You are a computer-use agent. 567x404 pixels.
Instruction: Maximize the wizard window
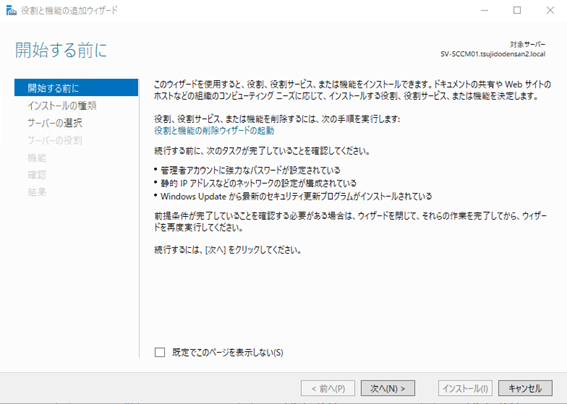pos(517,10)
